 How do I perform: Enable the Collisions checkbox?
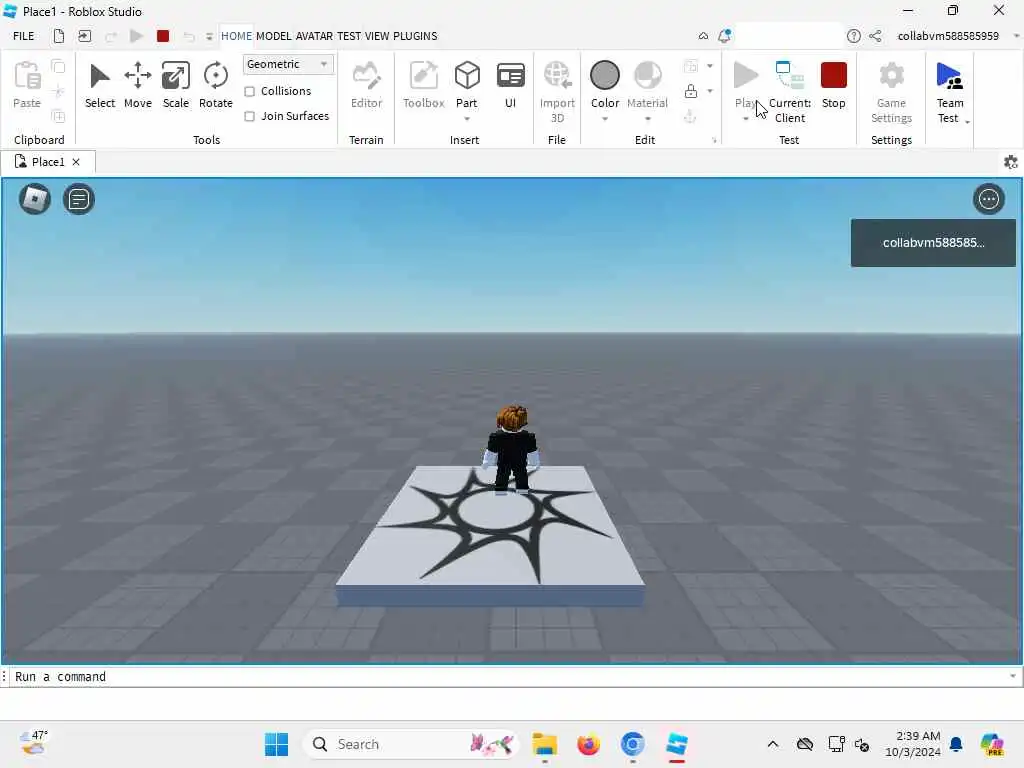pos(249,91)
